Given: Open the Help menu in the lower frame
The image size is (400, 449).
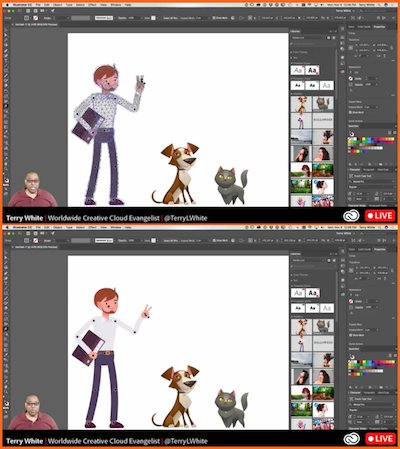Looking at the screenshot, I should point(128,228).
